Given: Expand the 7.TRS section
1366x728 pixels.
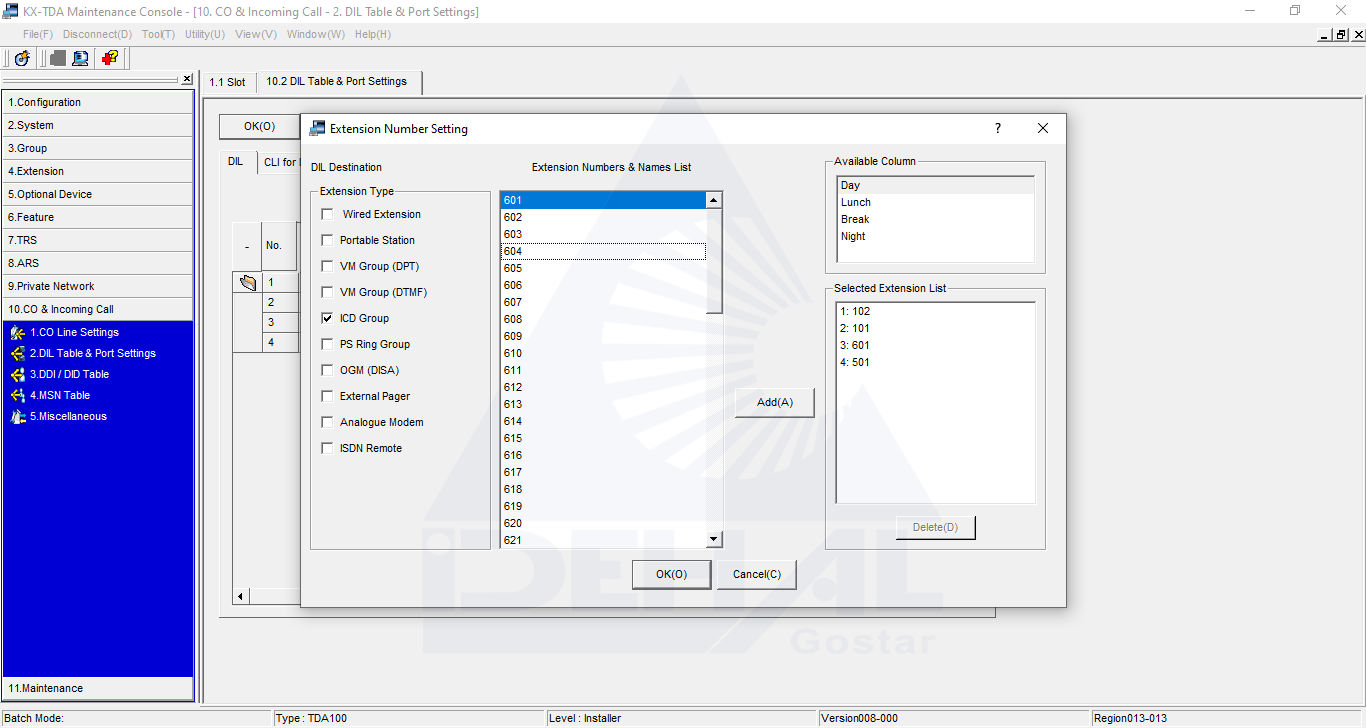Looking at the screenshot, I should tap(98, 240).
